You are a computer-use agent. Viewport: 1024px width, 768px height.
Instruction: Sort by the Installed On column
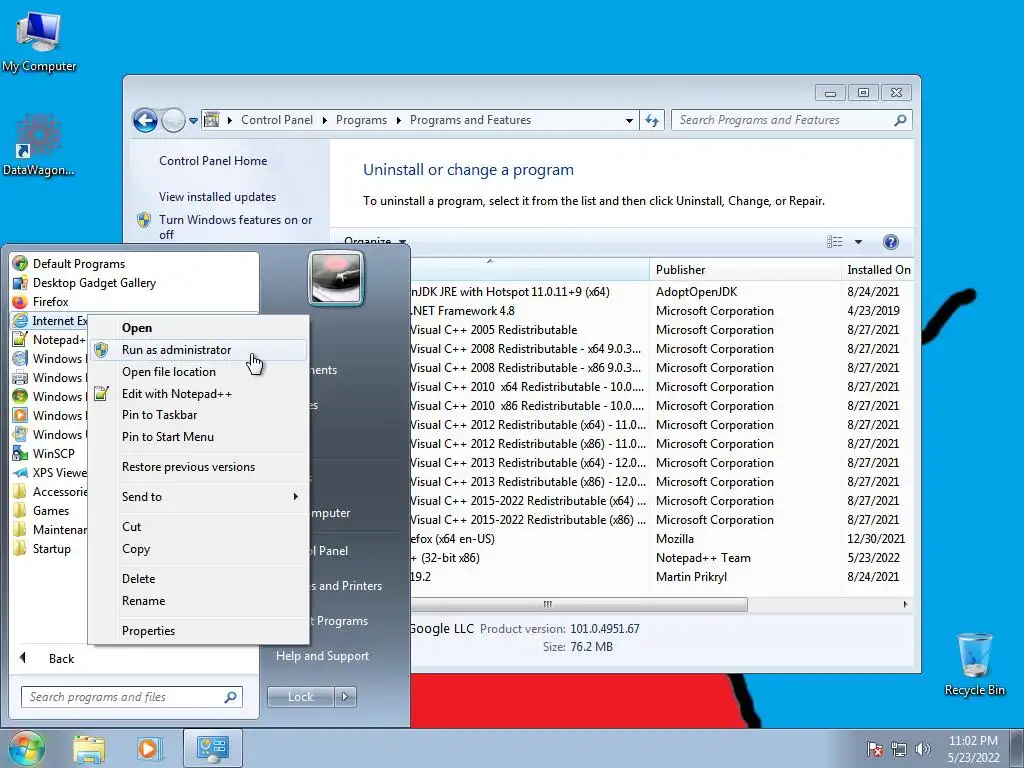(x=878, y=270)
